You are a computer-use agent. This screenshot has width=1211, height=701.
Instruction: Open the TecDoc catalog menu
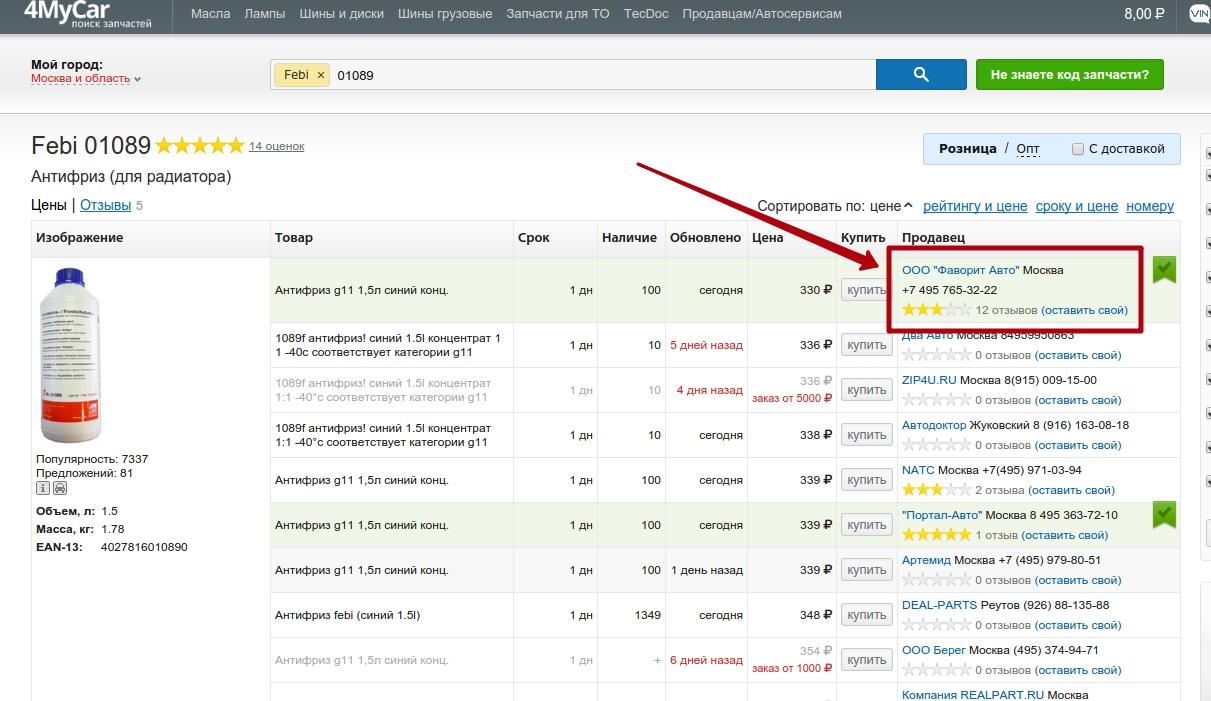pos(646,14)
